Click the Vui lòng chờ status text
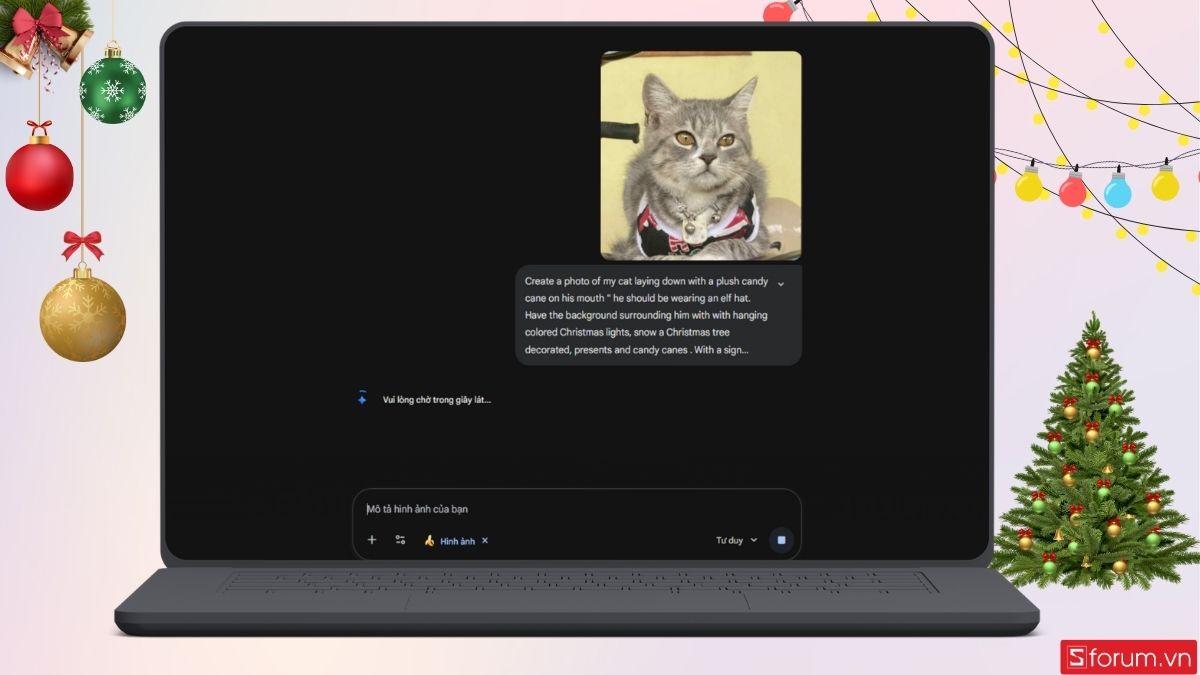Viewport: 1200px width, 675px height. coord(437,400)
